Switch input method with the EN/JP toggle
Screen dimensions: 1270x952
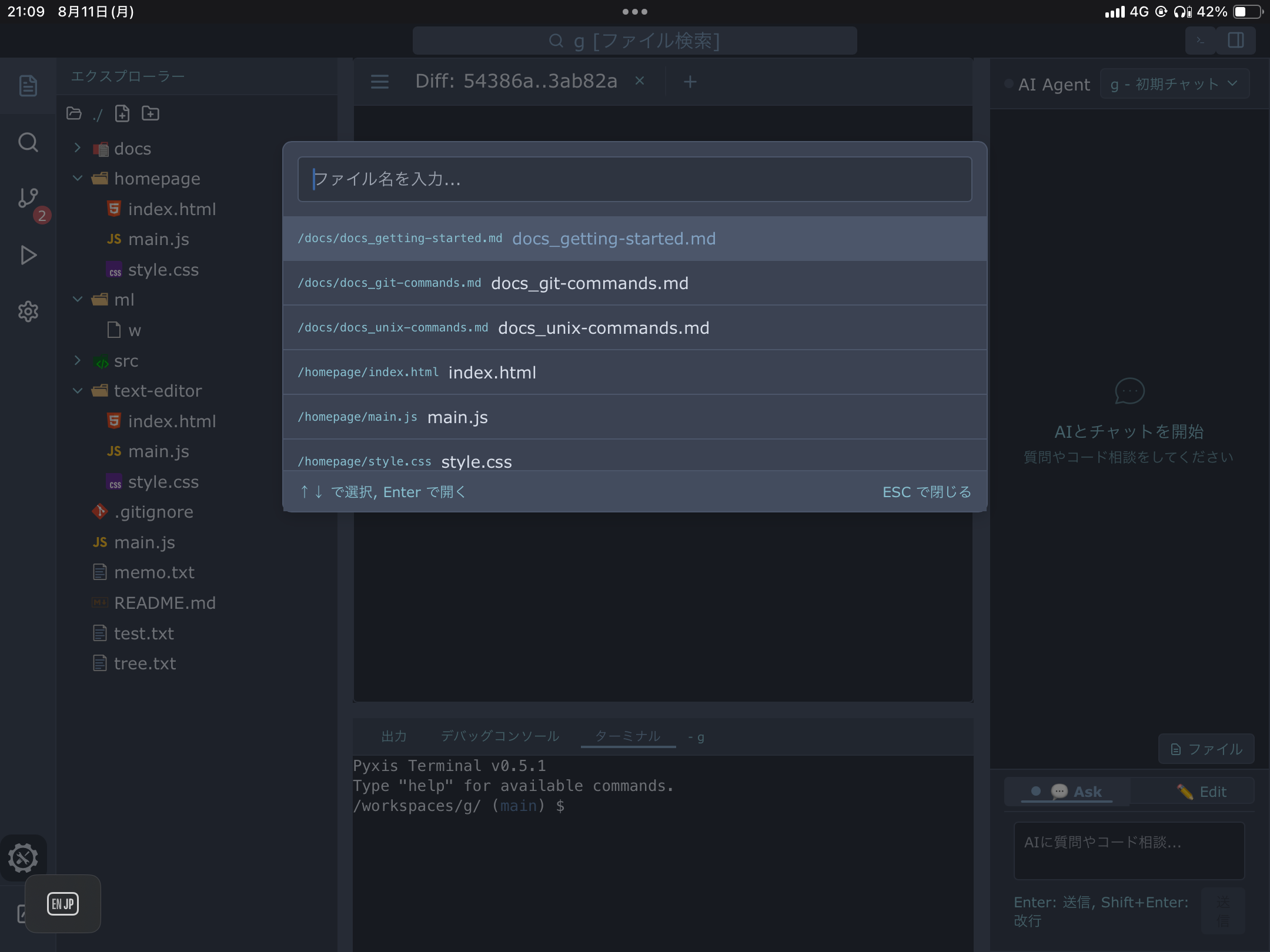[x=63, y=903]
